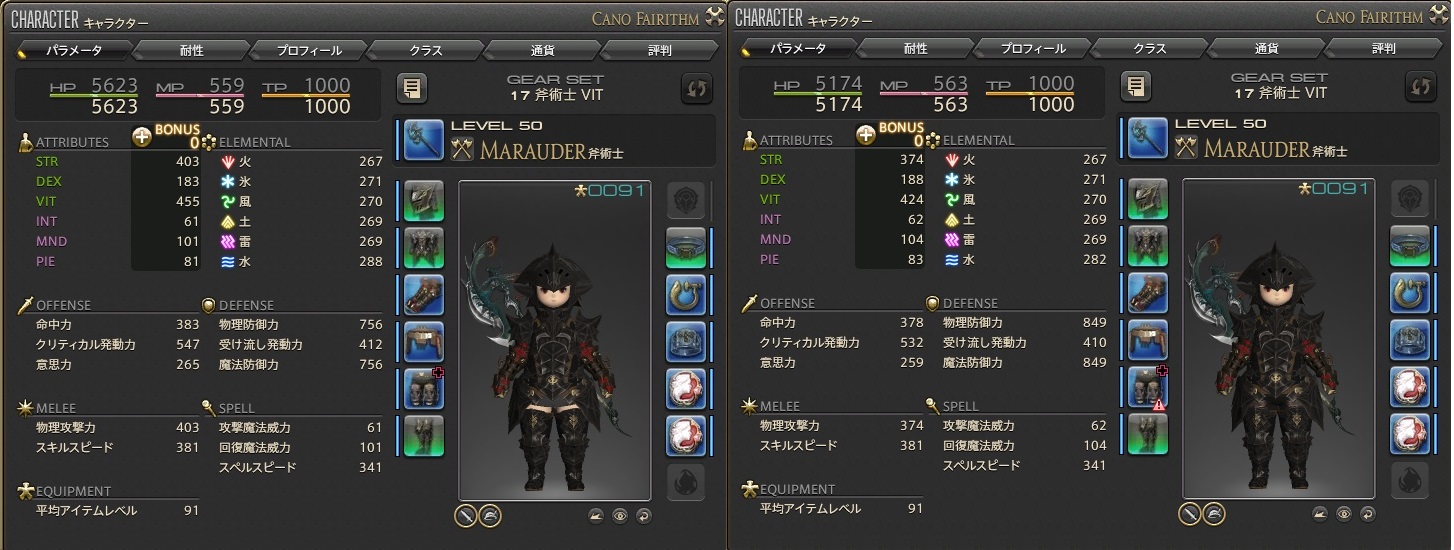Switch to the 通貨 tab in the HP 5623 window
1454x550 pixels.
coord(543,49)
